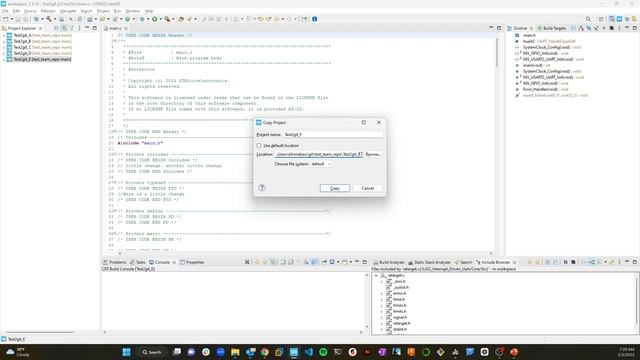This screenshot has width=640, height=360.
Task: Open the Project menu
Action: [x=103, y=11]
